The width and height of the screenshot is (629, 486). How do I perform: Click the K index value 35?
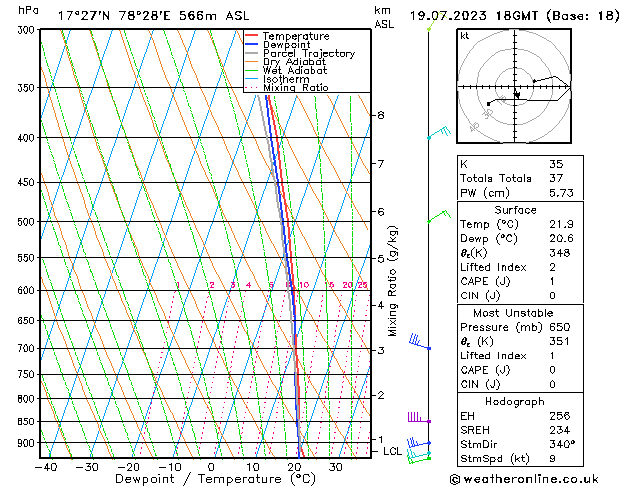coord(556,164)
